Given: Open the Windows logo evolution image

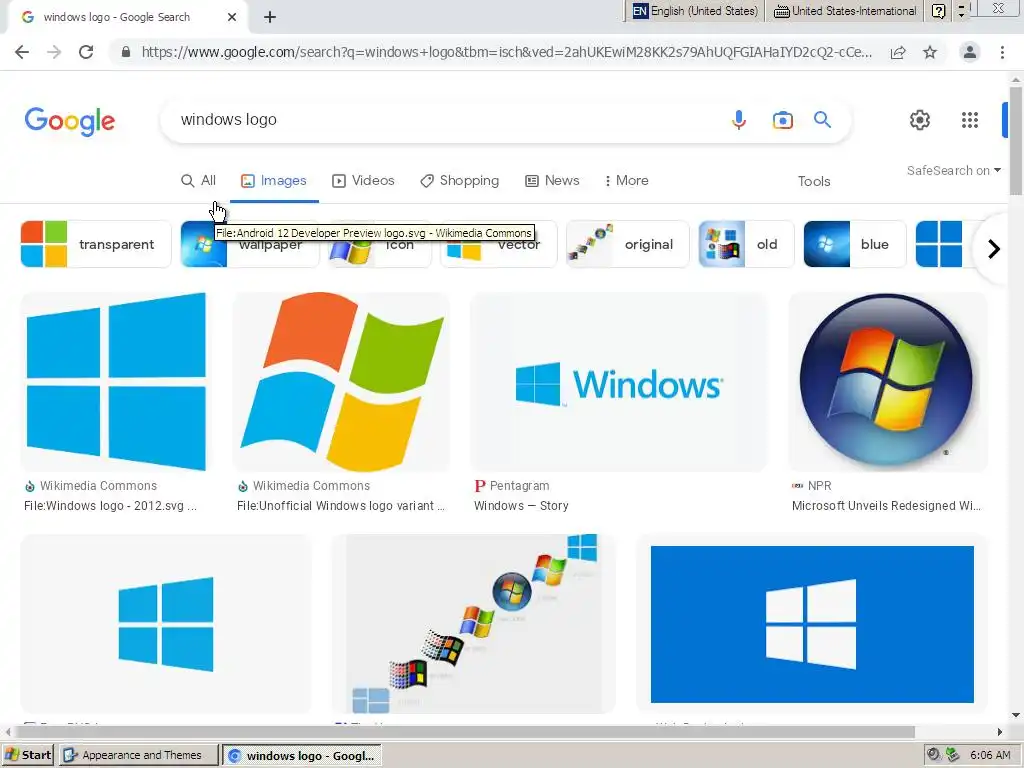Looking at the screenshot, I should point(473,624).
